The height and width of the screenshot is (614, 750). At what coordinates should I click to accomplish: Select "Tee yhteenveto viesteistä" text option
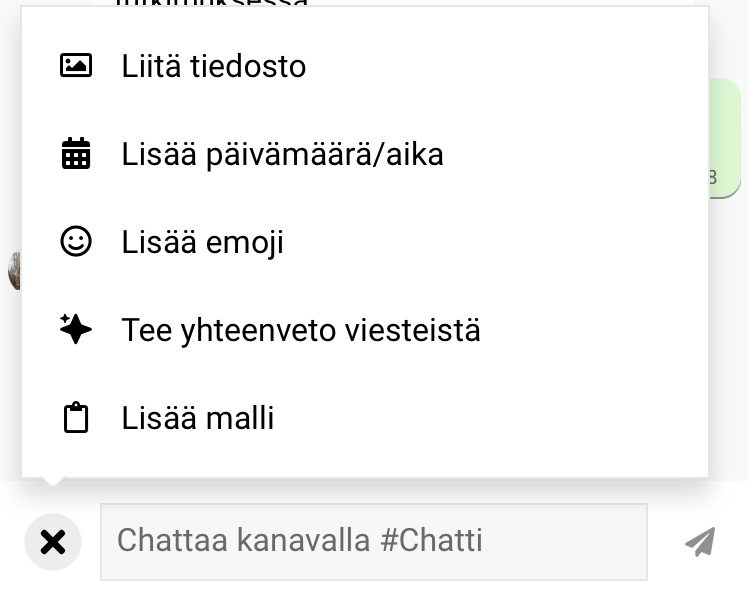301,330
